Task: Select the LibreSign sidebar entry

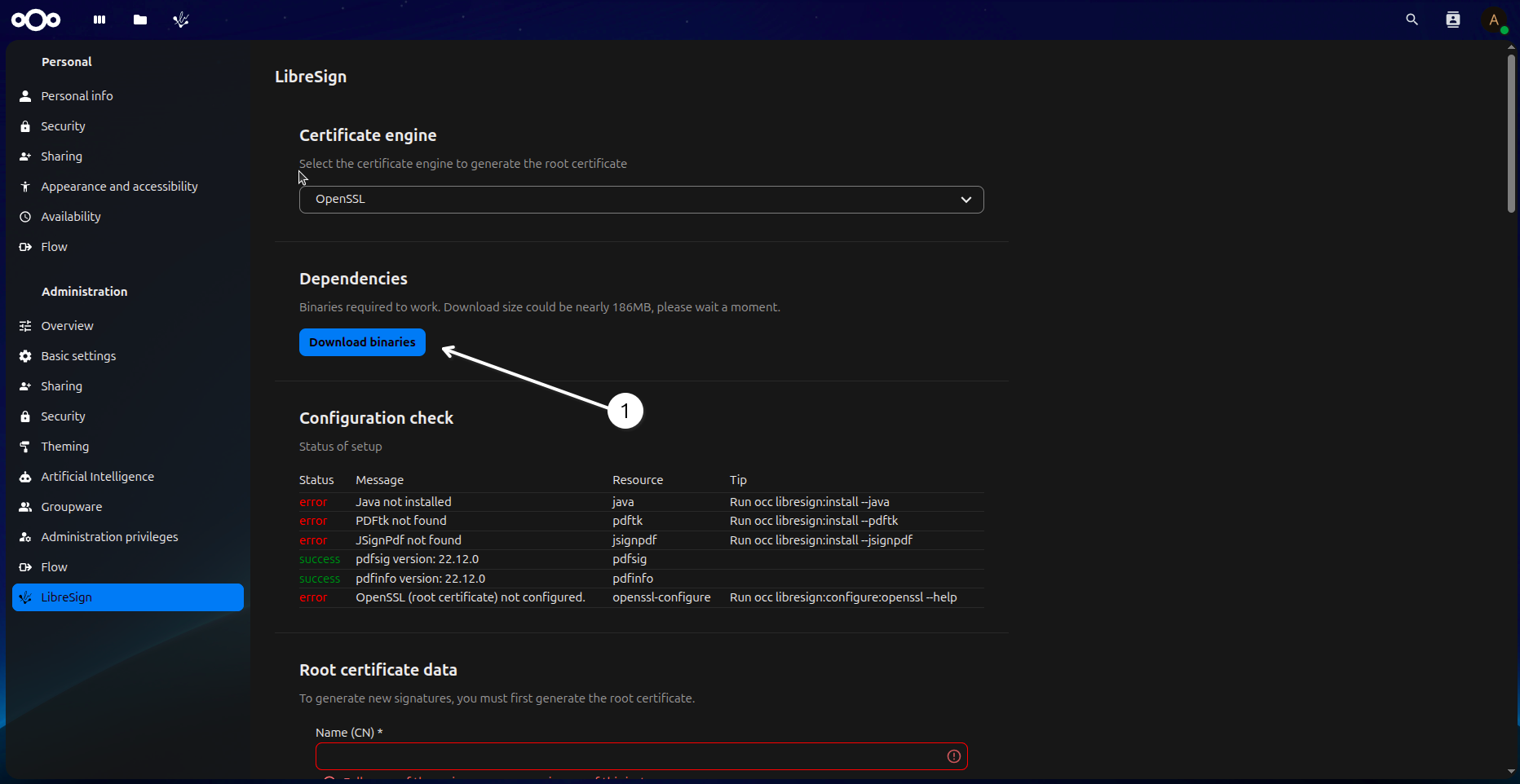Action: click(128, 597)
